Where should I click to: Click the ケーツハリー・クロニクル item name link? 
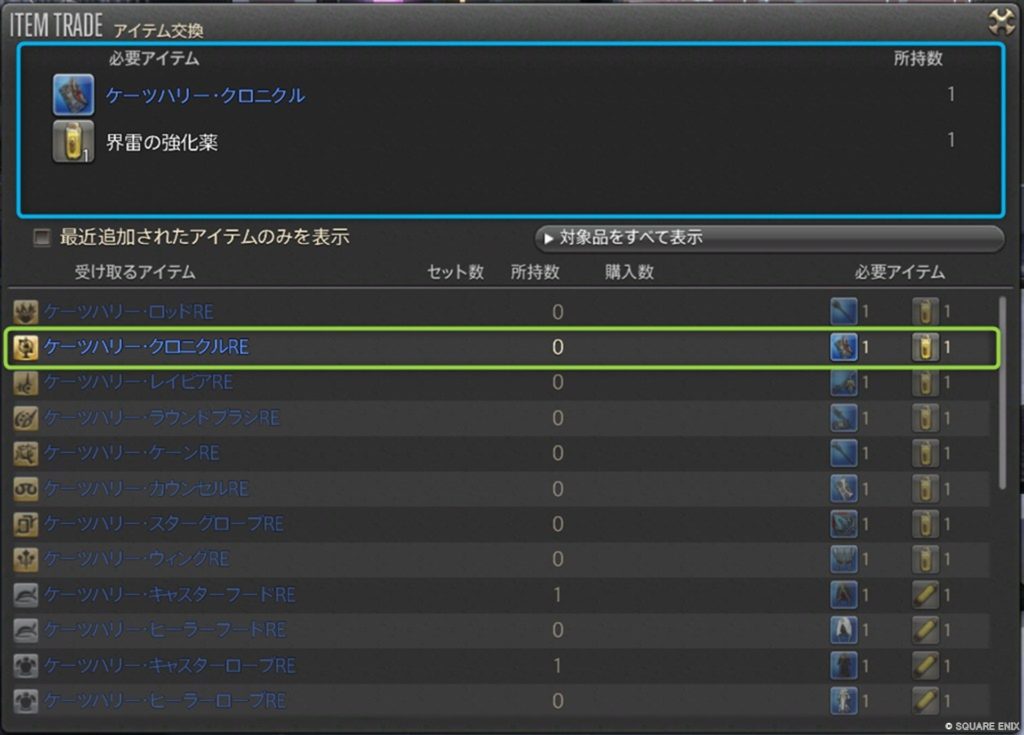(205, 96)
